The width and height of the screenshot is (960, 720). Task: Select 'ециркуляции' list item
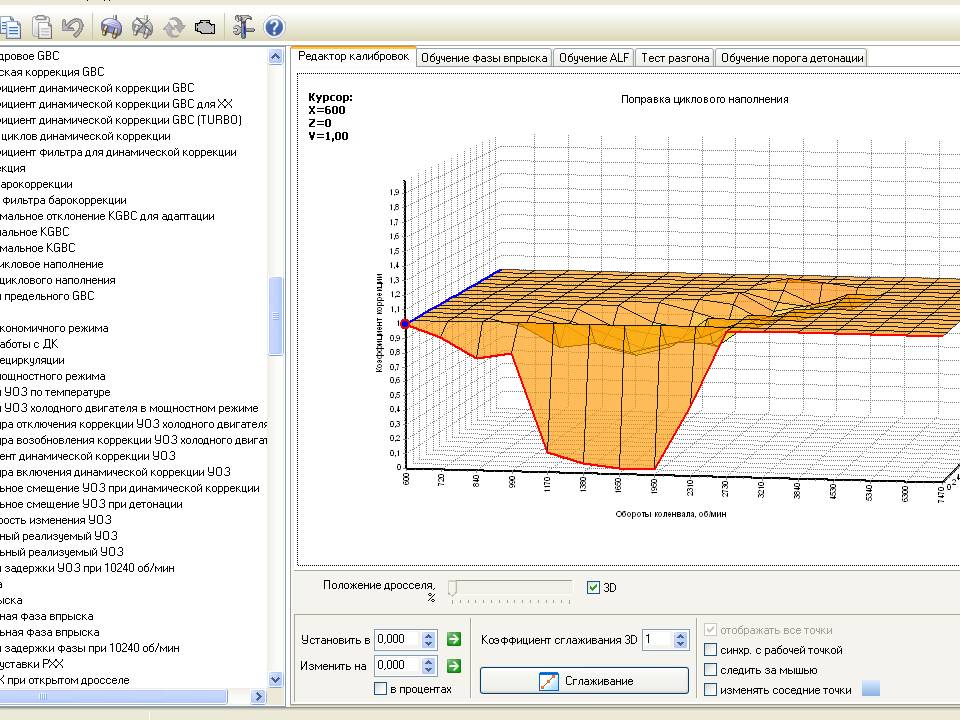point(32,361)
